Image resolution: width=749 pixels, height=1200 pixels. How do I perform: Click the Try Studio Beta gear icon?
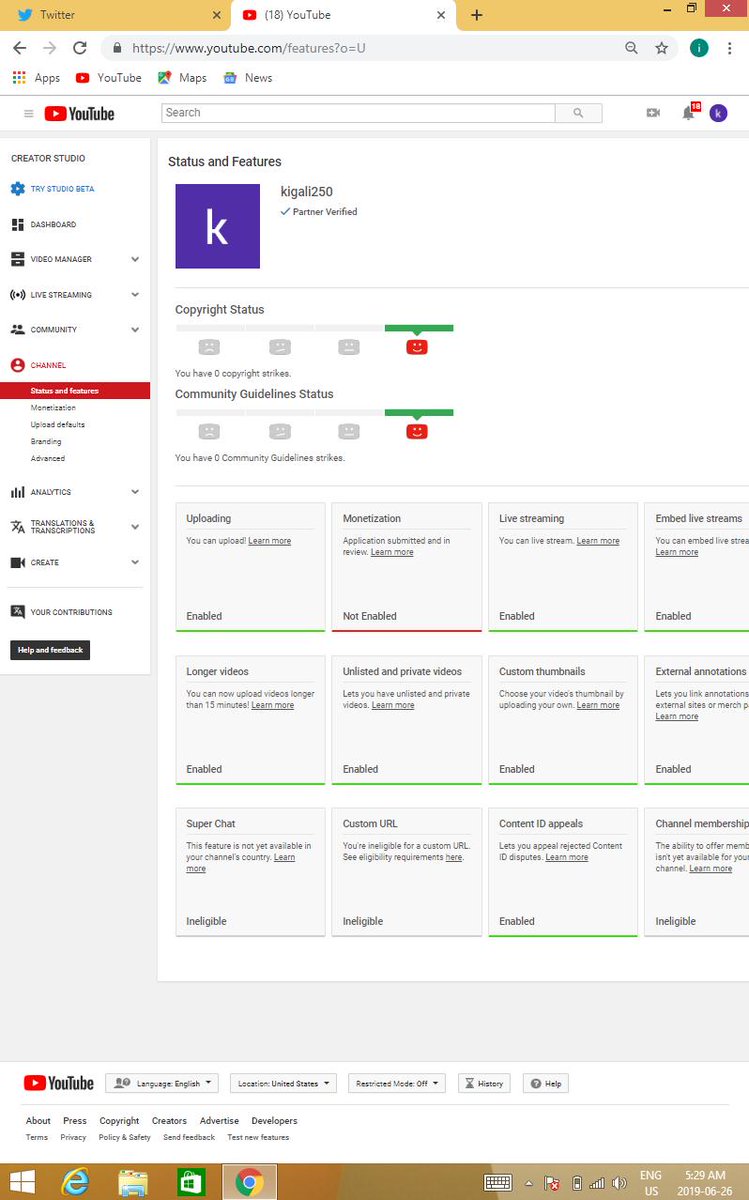(x=17, y=189)
